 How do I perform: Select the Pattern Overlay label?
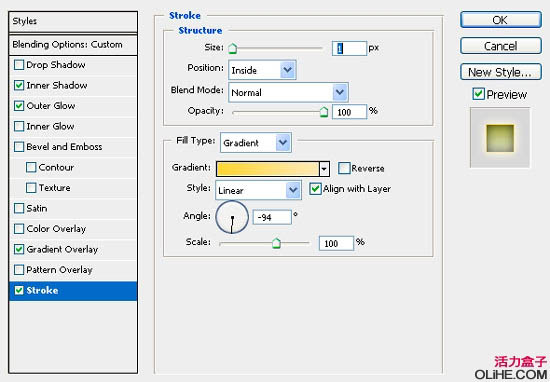point(59,270)
